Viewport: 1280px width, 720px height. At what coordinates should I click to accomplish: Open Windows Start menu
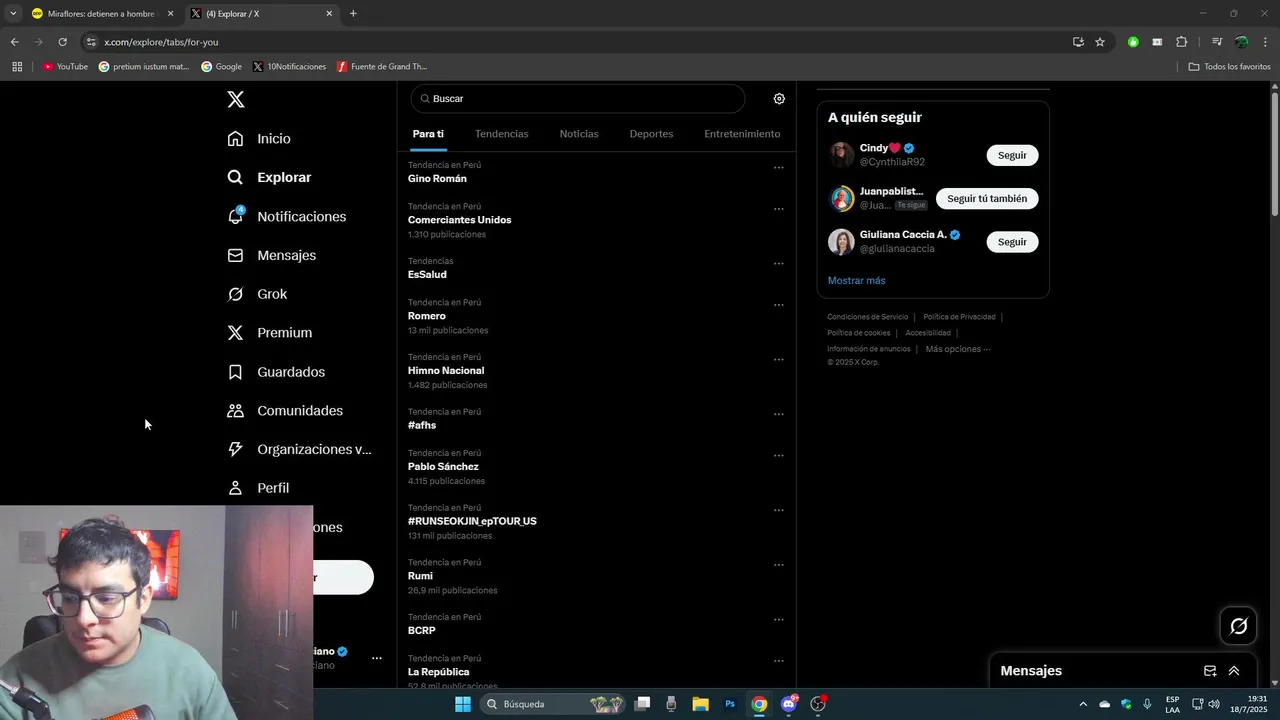point(463,704)
